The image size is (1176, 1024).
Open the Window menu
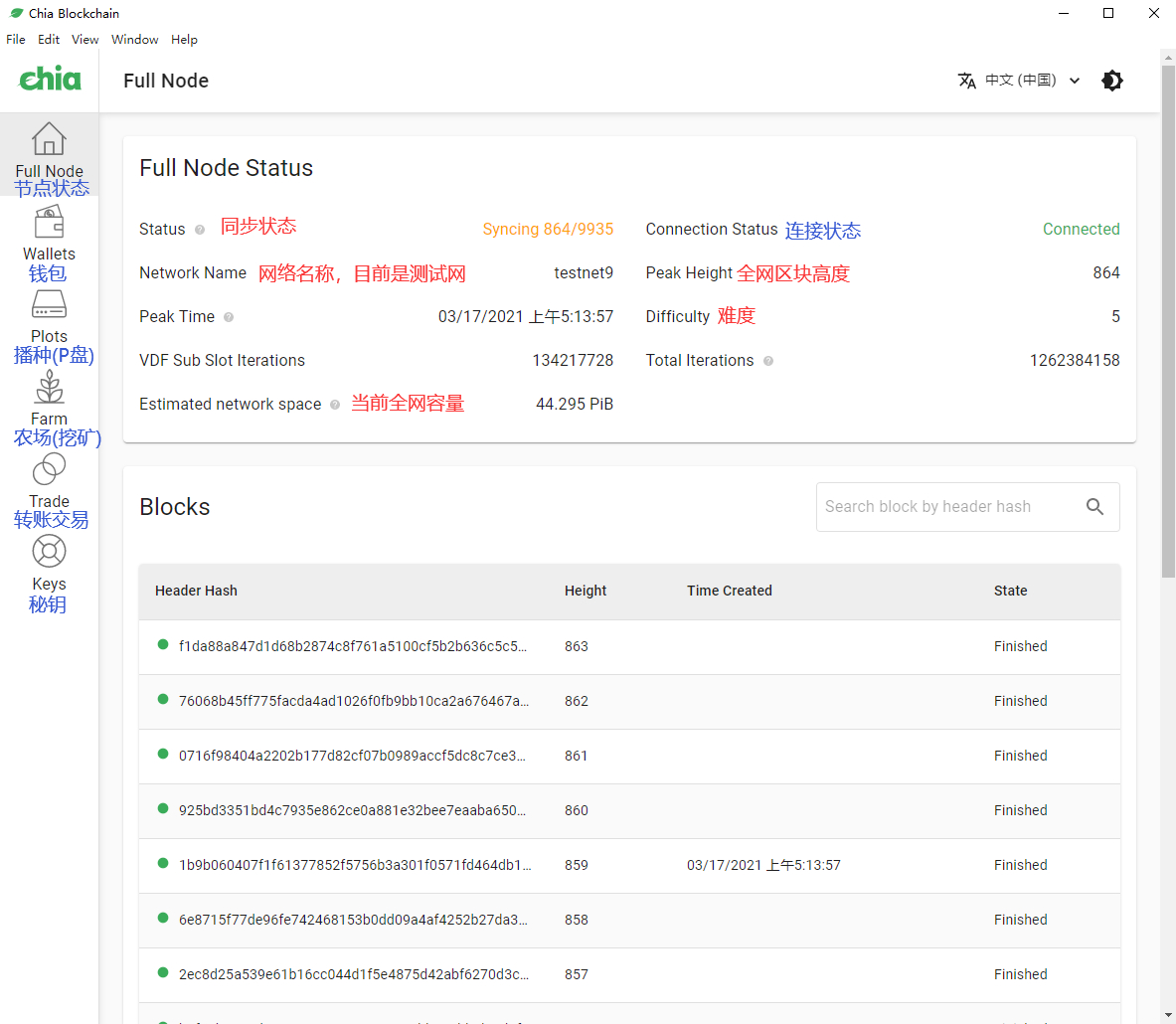pos(134,40)
